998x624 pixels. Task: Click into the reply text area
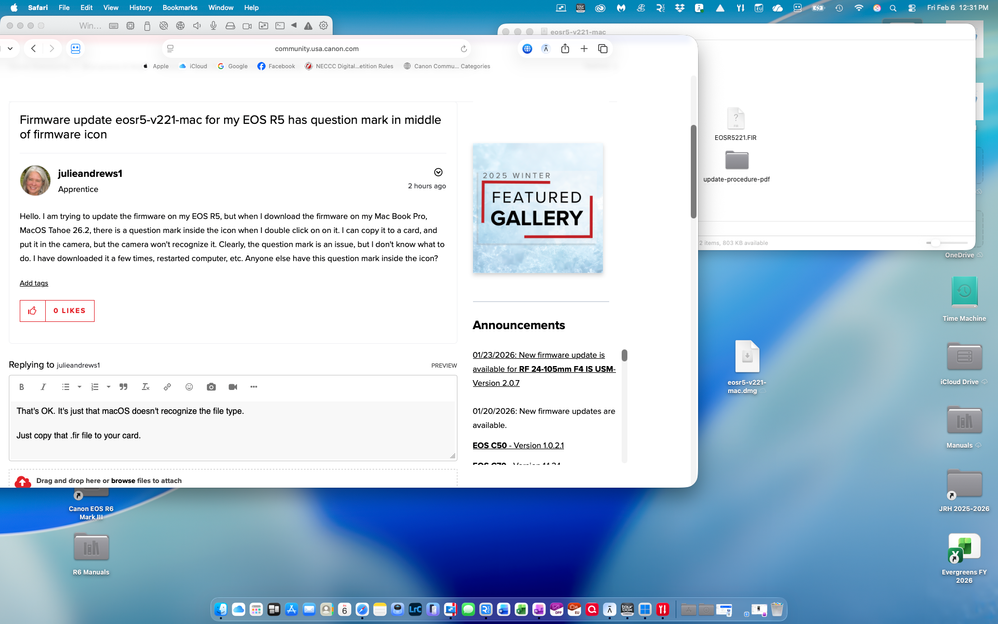point(233,430)
